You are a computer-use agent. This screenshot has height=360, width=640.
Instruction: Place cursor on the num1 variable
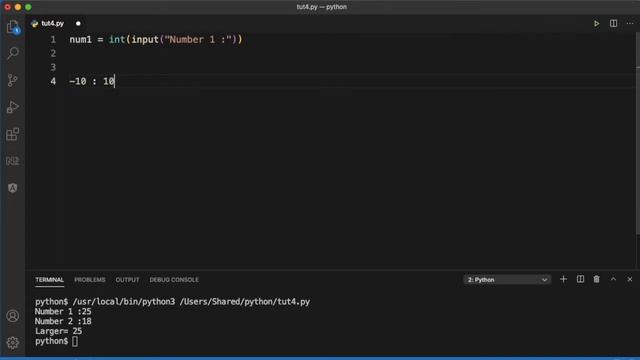tap(80, 40)
